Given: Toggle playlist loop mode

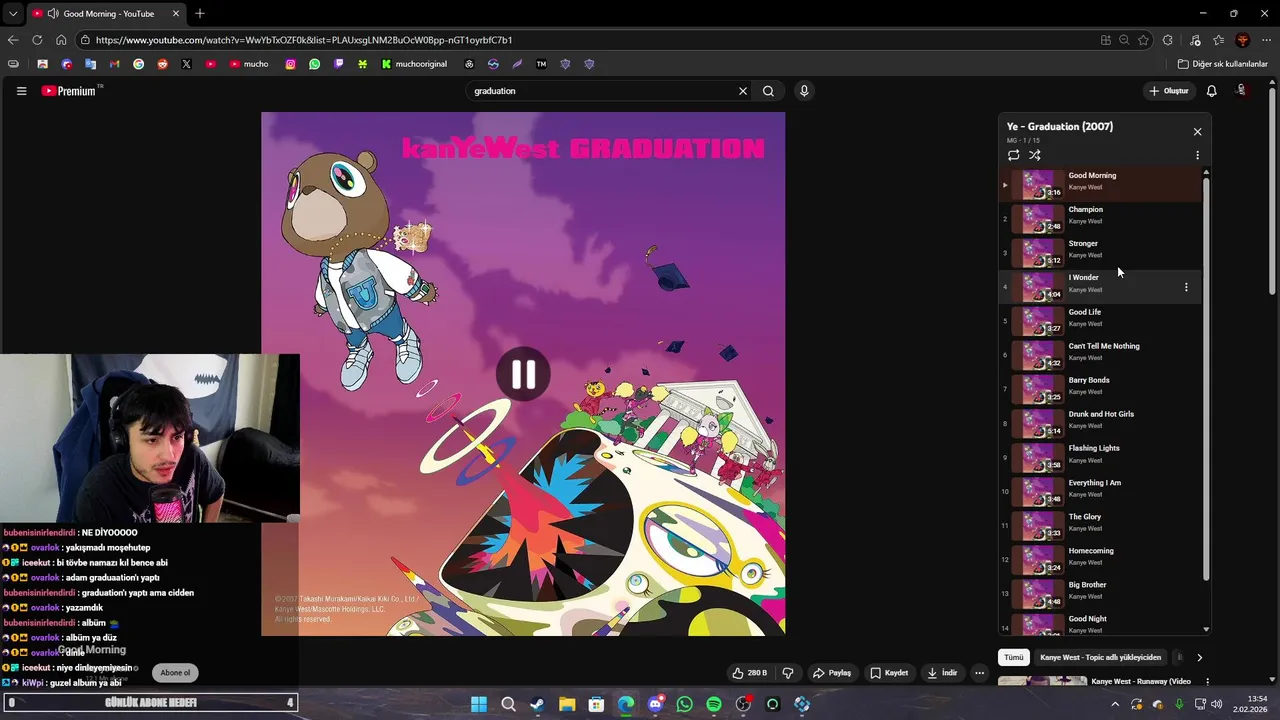Looking at the screenshot, I should click(1013, 155).
